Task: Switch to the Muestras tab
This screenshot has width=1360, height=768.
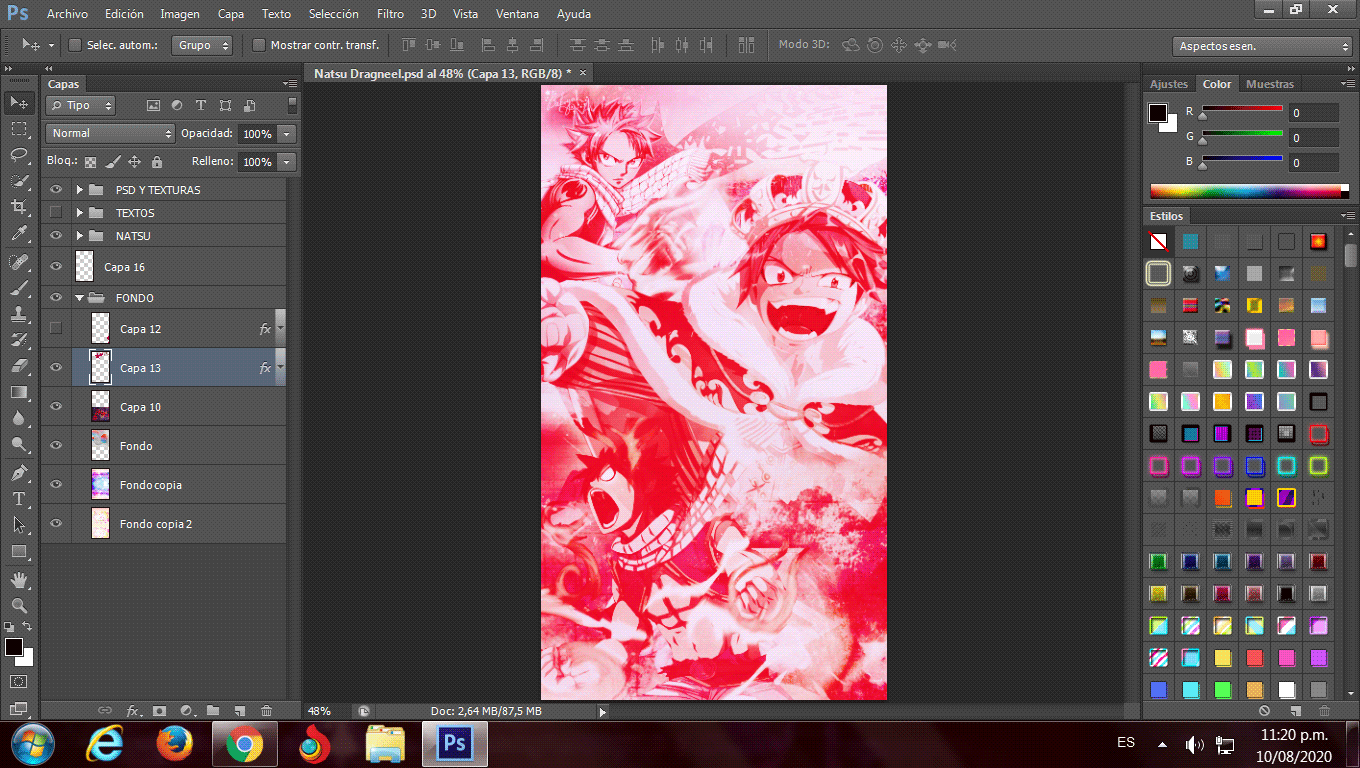Action: tap(1270, 84)
